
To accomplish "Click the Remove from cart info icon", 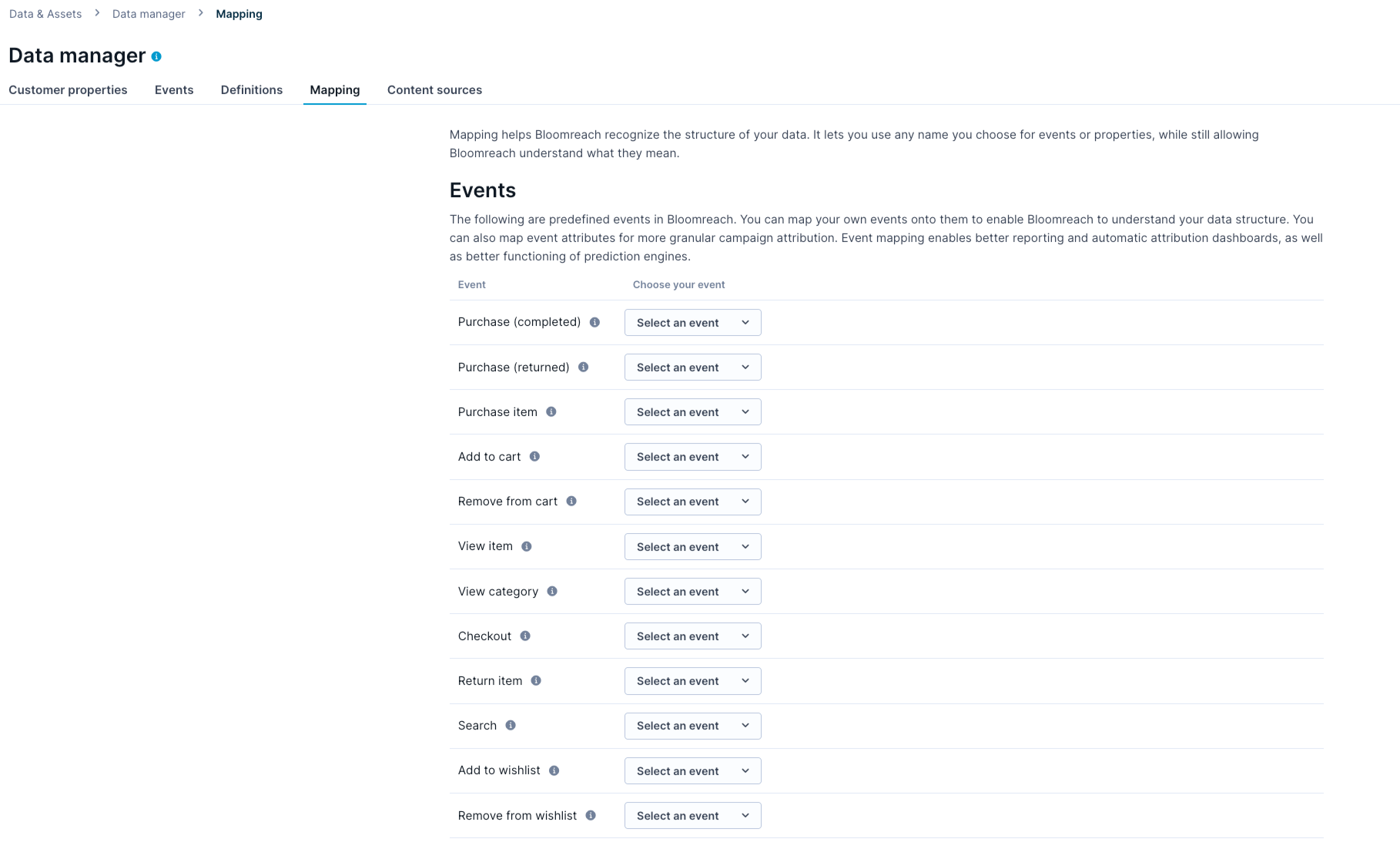I will click(571, 501).
